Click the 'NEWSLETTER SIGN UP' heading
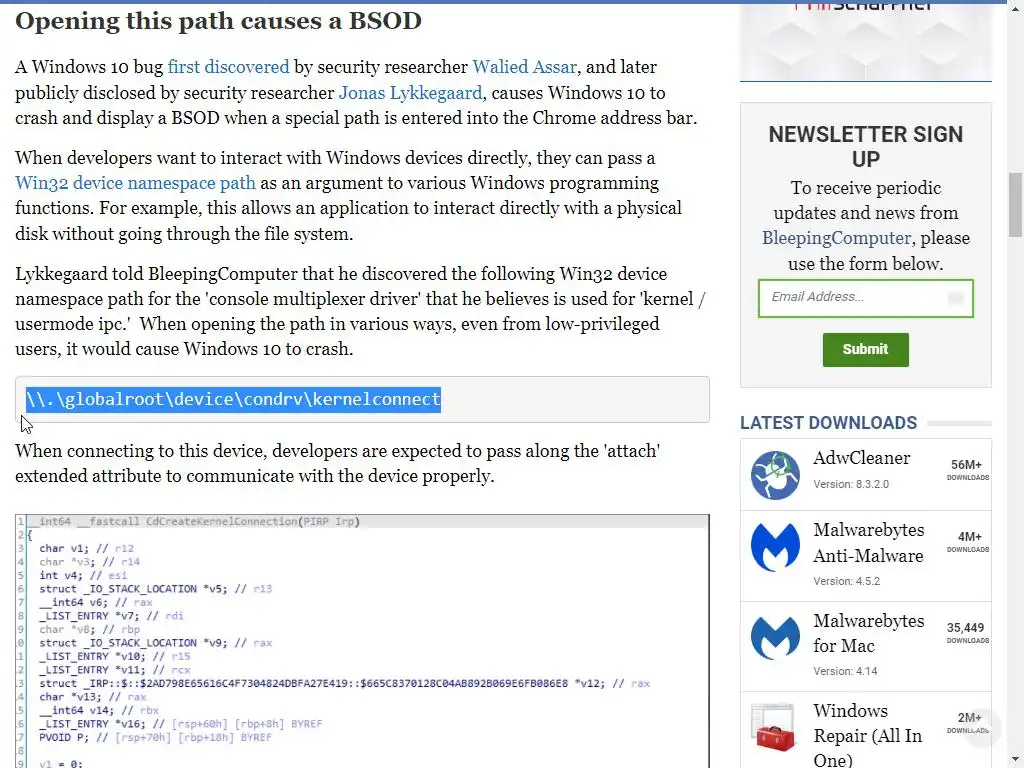The height and width of the screenshot is (768, 1024). coord(865,146)
